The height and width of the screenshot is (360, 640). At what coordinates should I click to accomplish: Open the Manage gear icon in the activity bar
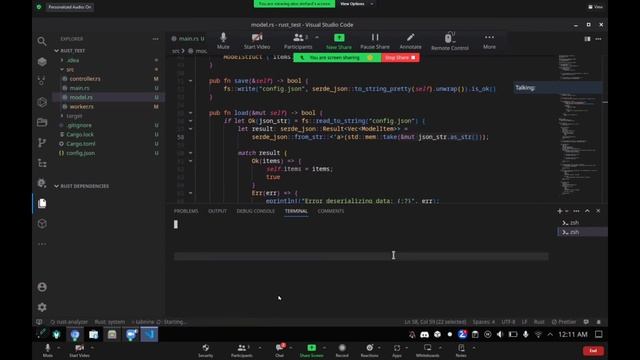coord(42,307)
